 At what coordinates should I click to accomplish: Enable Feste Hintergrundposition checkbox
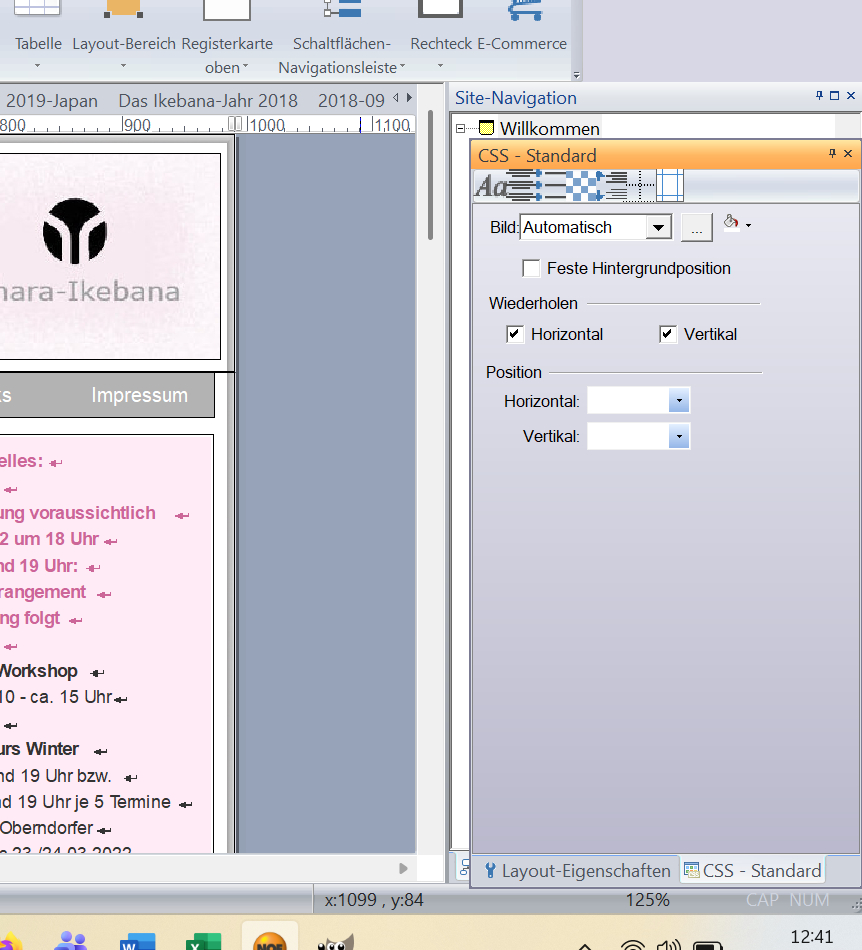click(531, 268)
